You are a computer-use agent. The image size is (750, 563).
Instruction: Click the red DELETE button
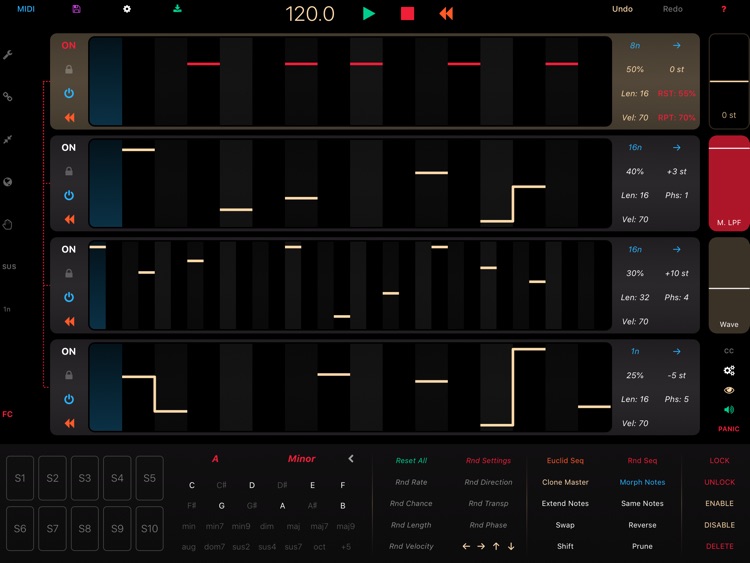click(x=719, y=546)
